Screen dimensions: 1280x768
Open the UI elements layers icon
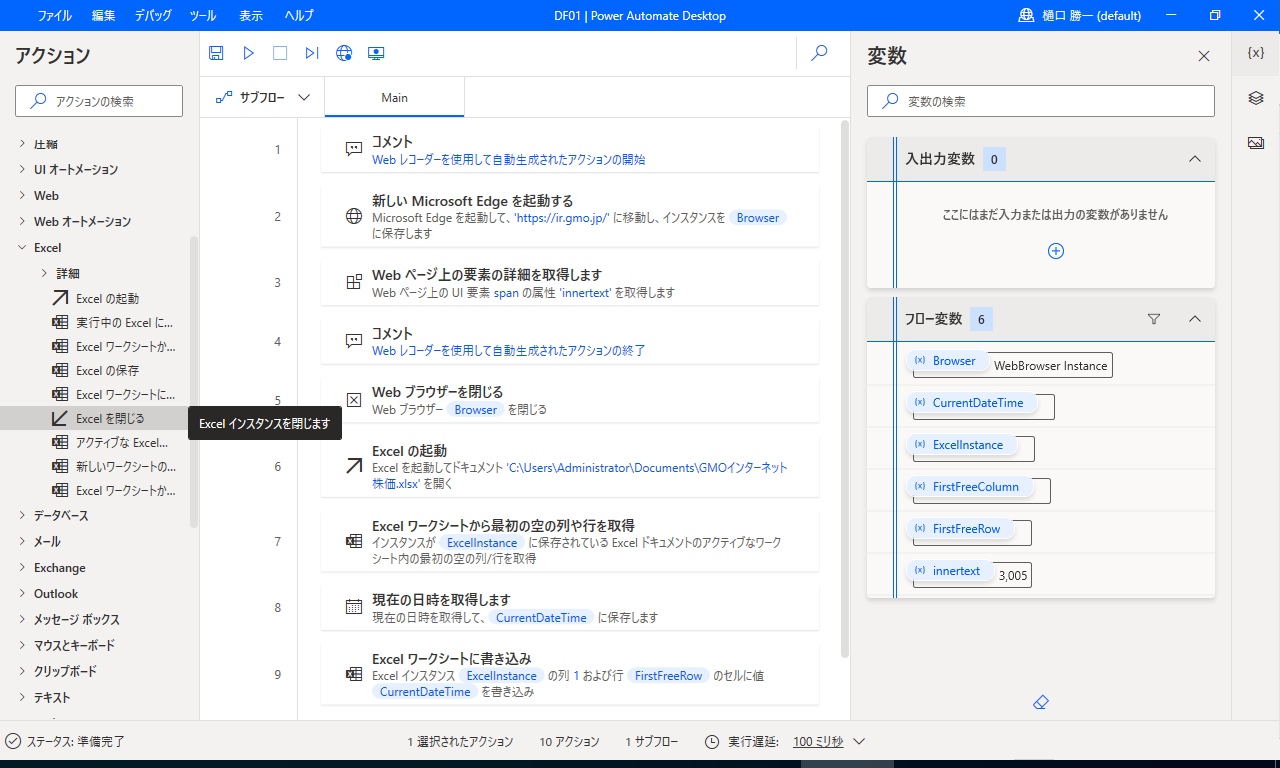pos(1256,98)
